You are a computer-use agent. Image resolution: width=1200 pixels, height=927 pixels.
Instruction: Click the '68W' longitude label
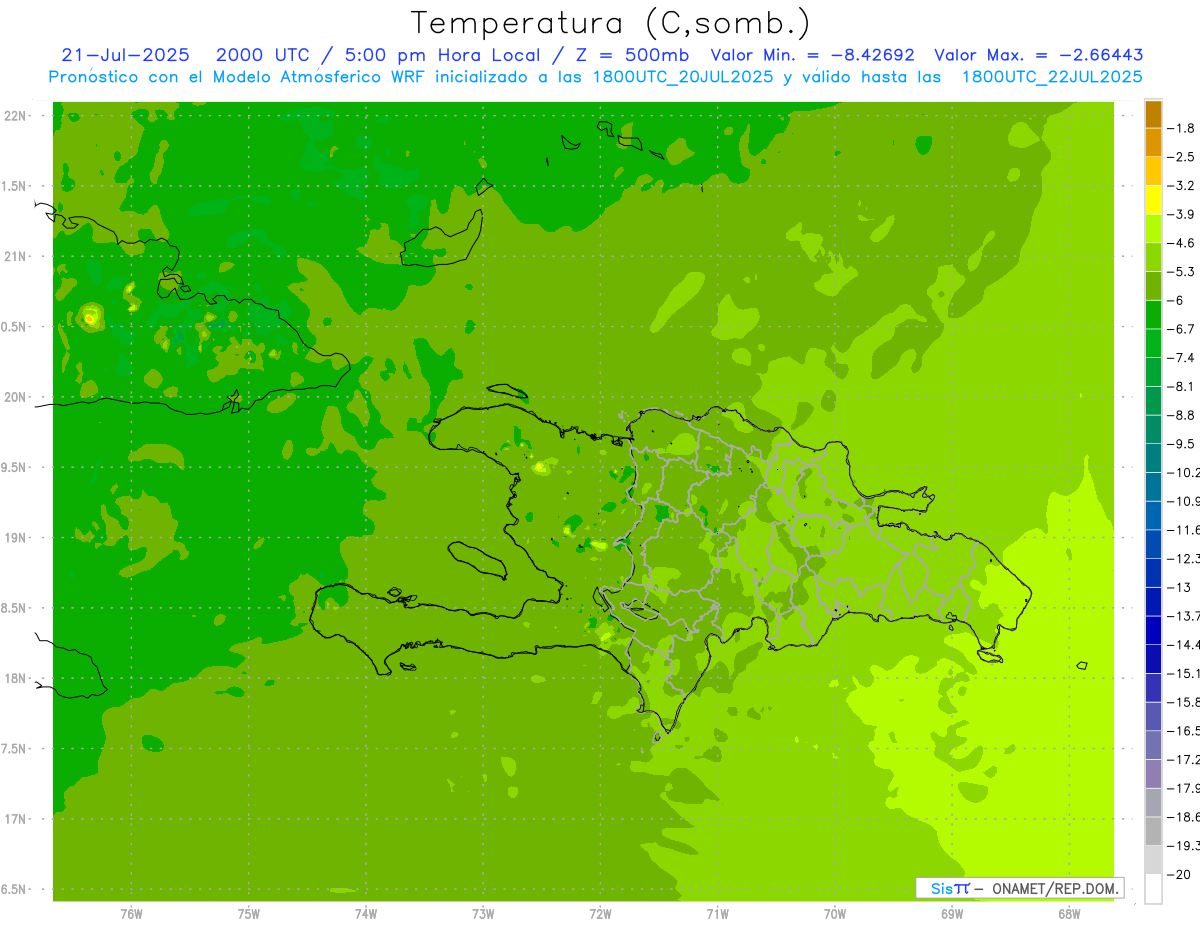coord(1069,914)
